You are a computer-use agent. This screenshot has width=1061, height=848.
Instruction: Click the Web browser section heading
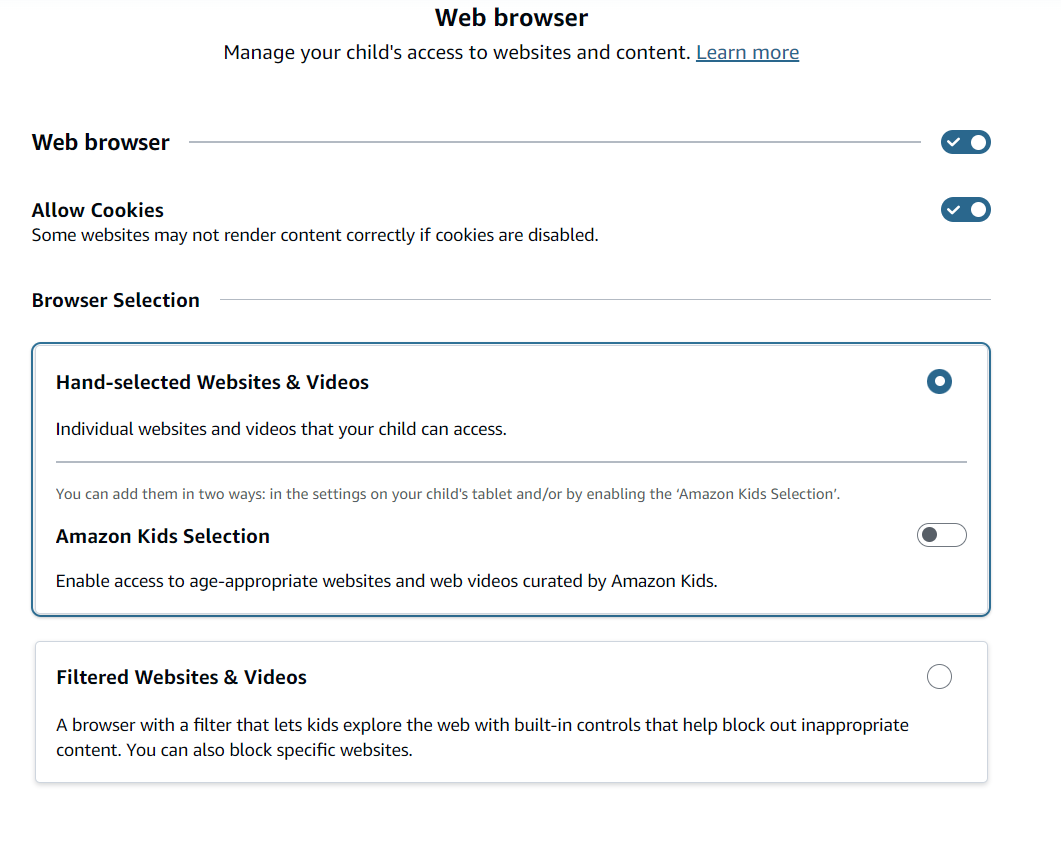point(100,142)
